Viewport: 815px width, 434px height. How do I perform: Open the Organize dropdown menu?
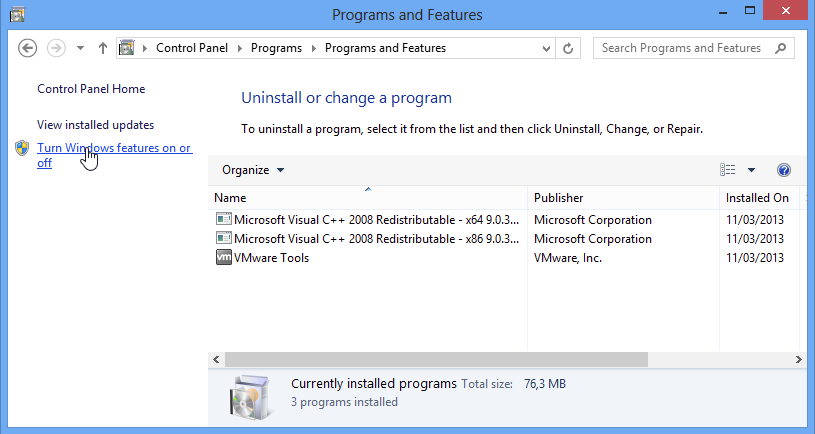pyautogui.click(x=253, y=170)
